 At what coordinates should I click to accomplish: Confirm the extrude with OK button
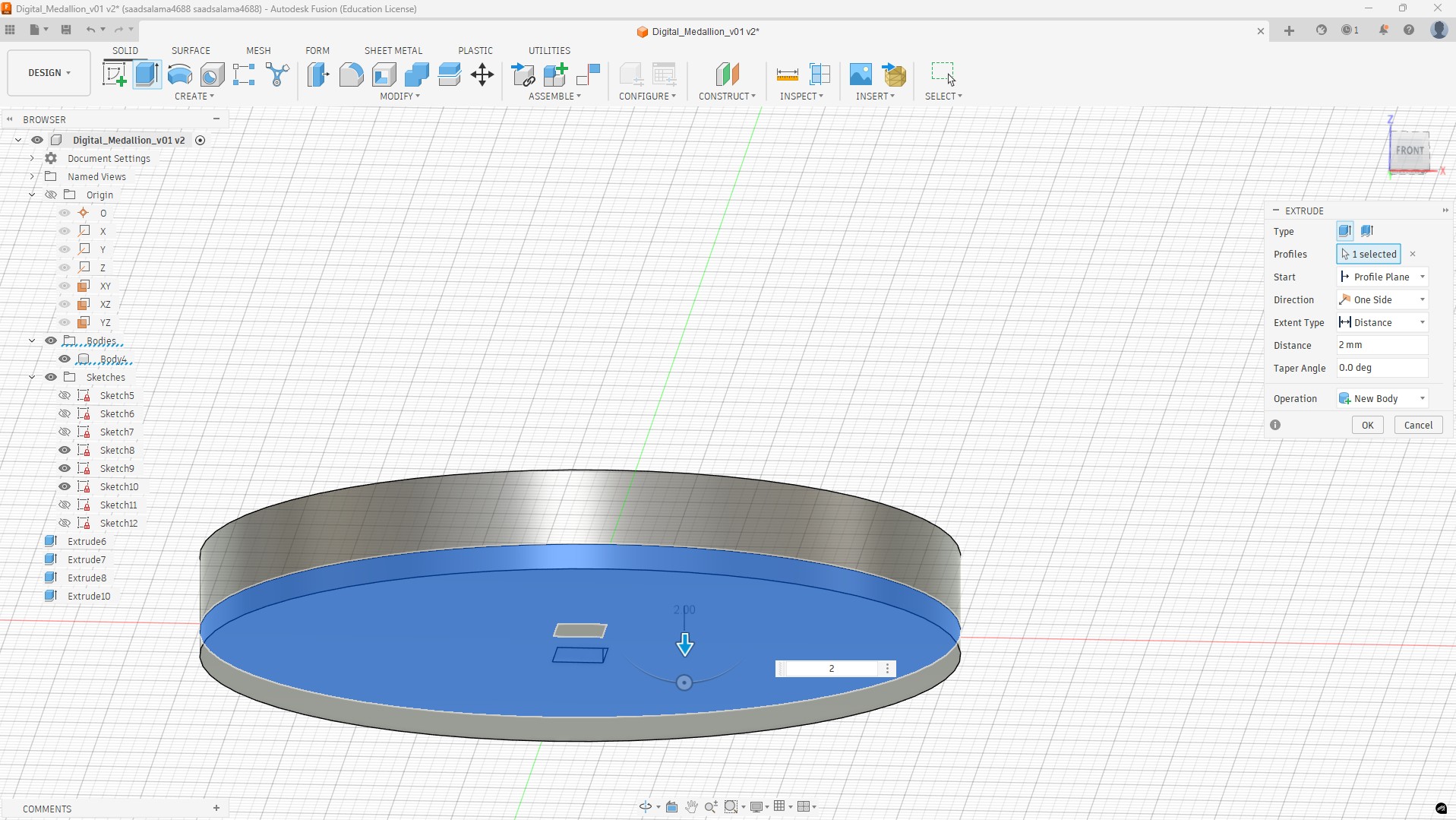pyautogui.click(x=1367, y=425)
